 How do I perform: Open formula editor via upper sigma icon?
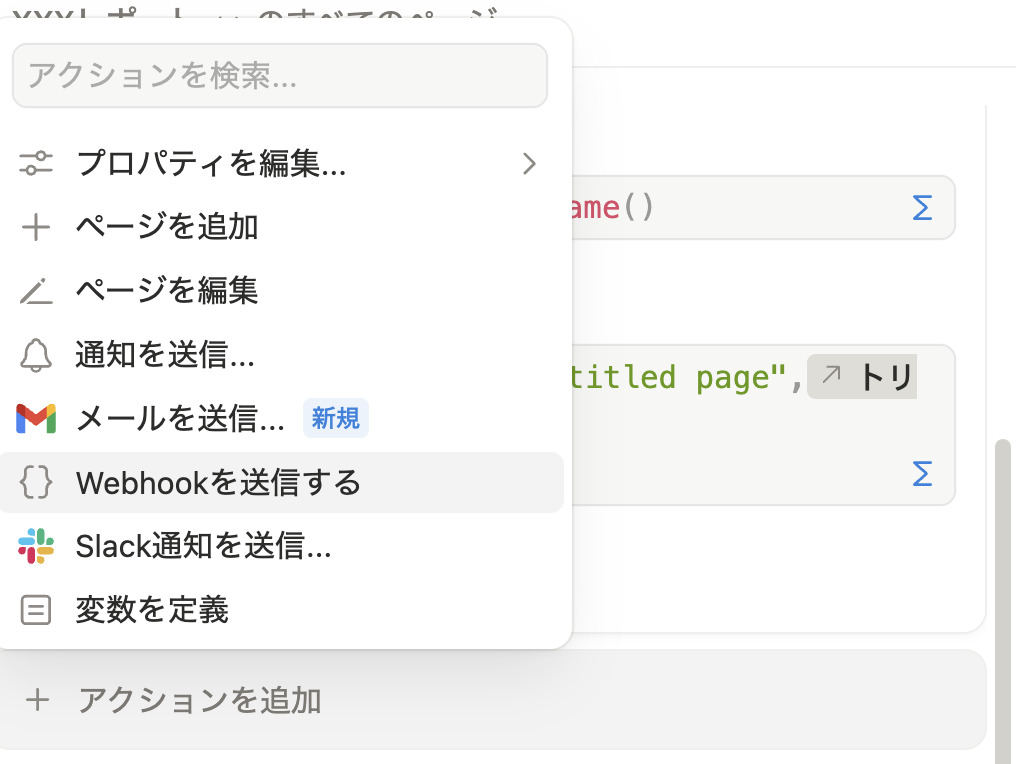pos(922,208)
